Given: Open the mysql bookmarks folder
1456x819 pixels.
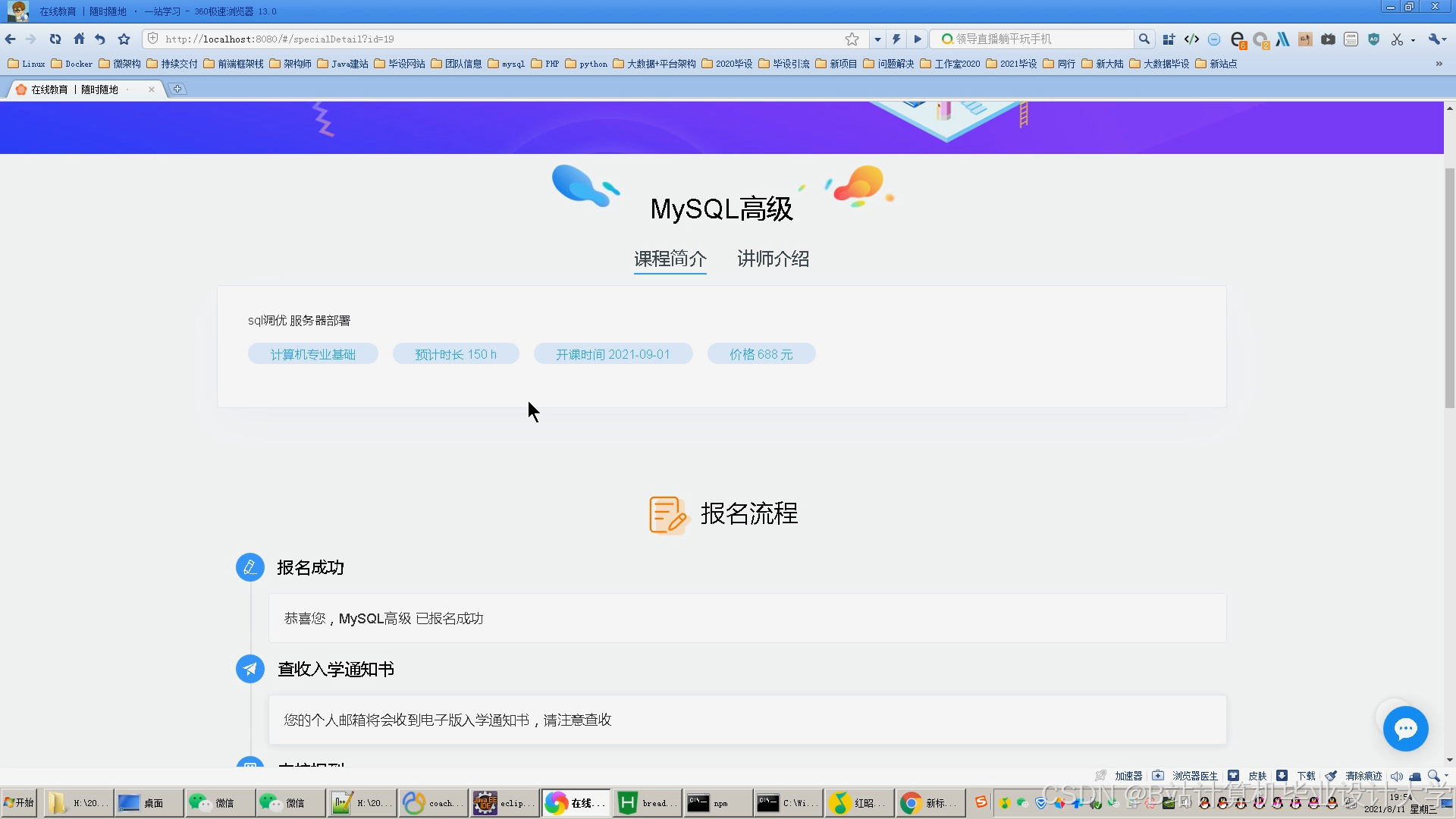Looking at the screenshot, I should click(507, 64).
